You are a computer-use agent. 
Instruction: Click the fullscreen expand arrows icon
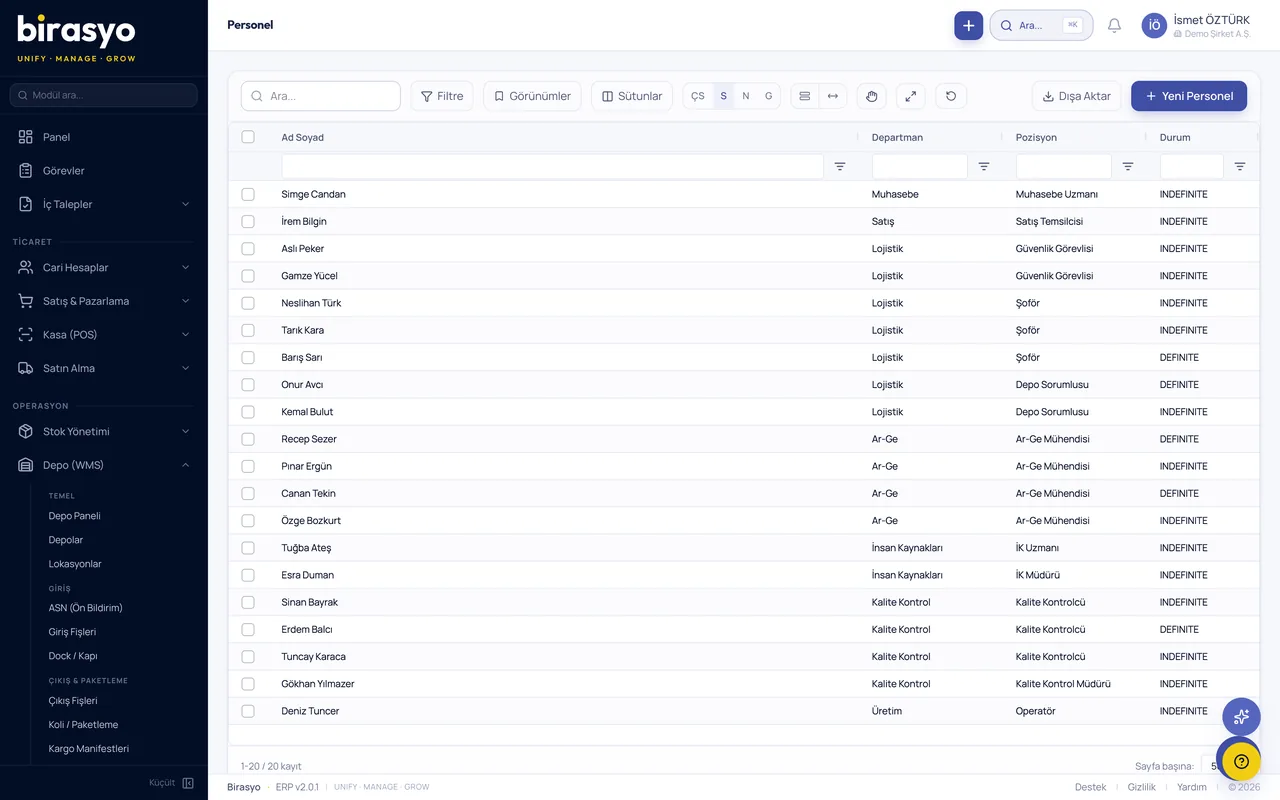[910, 96]
